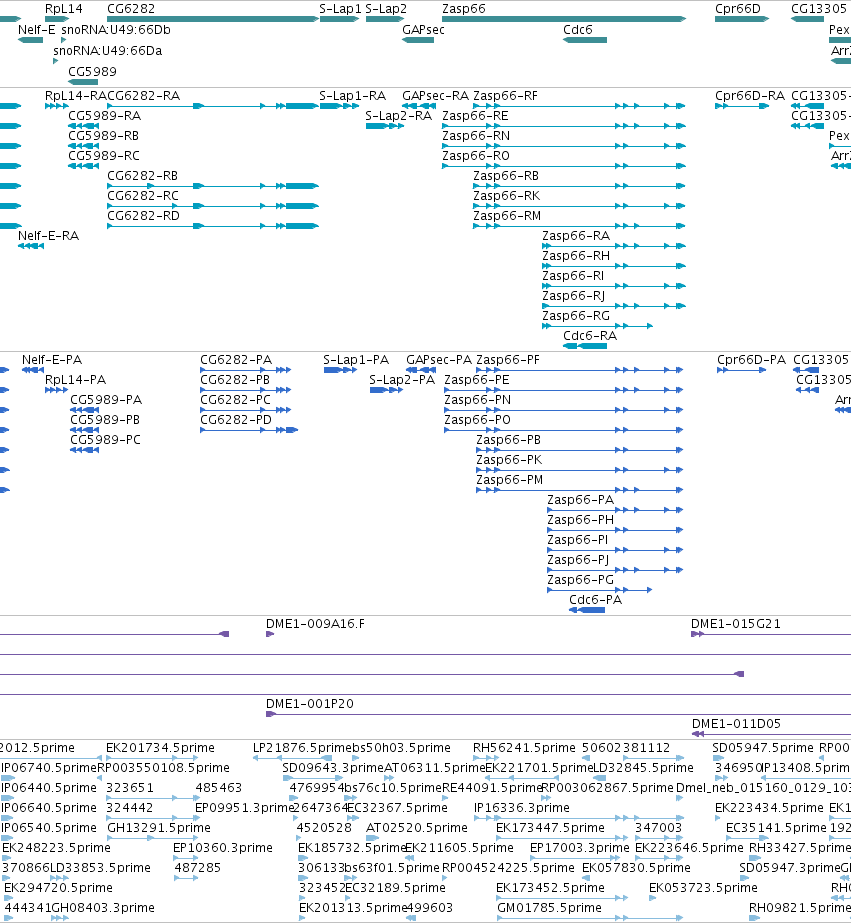Open EST EK053723.5prime
The width and height of the screenshot is (851, 923).
[x=703, y=888]
